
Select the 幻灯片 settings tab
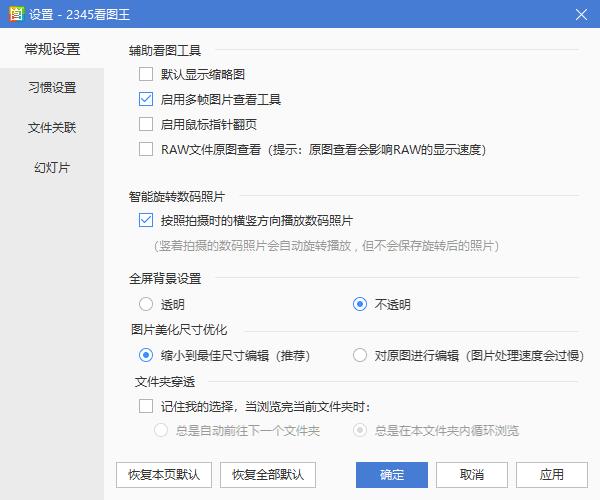[52, 168]
